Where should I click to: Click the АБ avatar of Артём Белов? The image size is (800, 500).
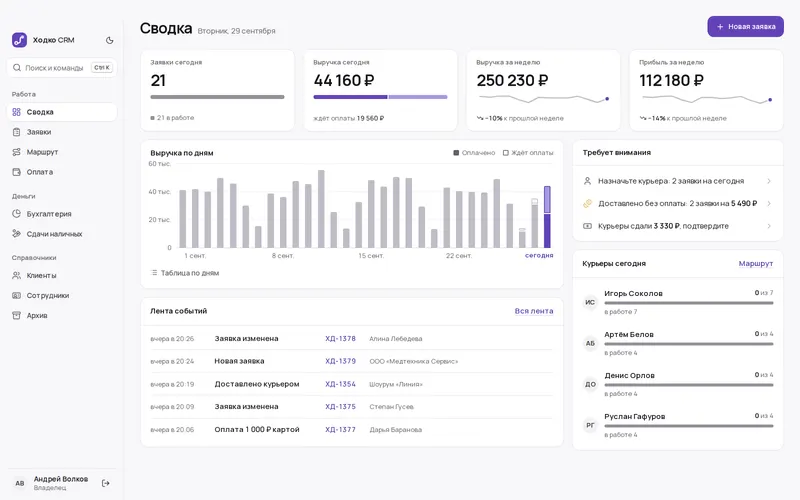[x=590, y=343]
